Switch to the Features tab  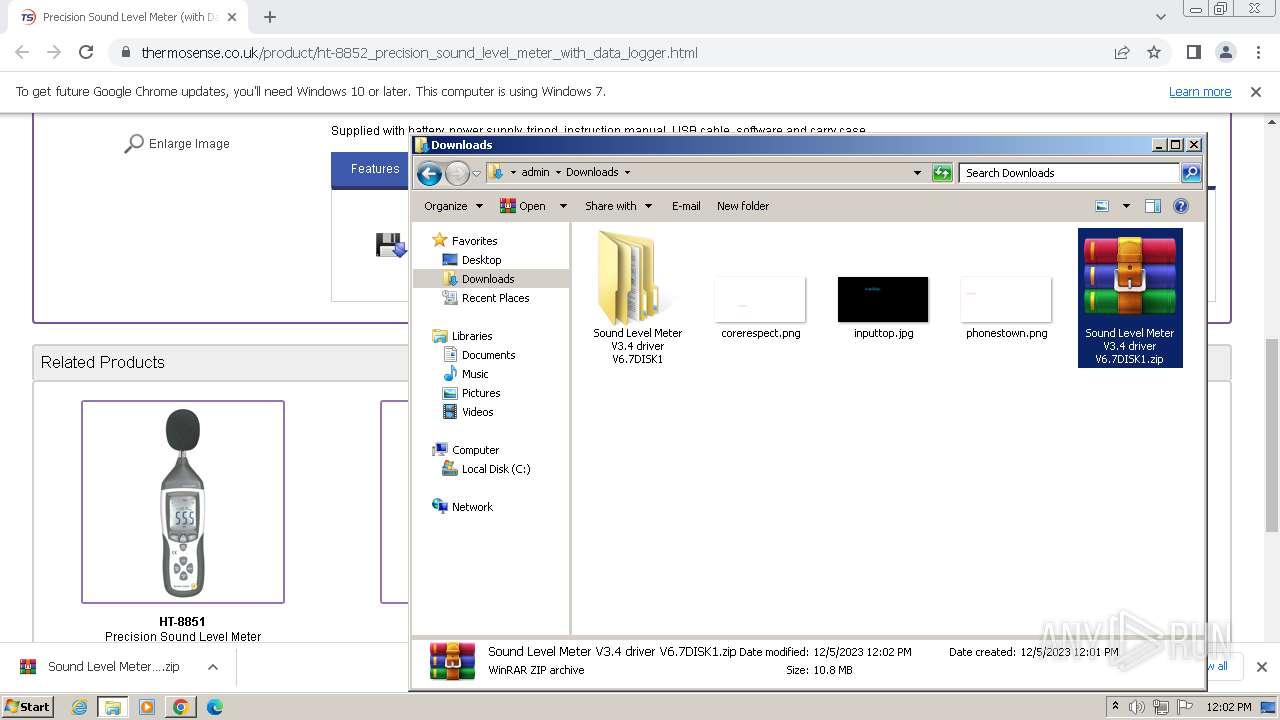[x=375, y=169]
